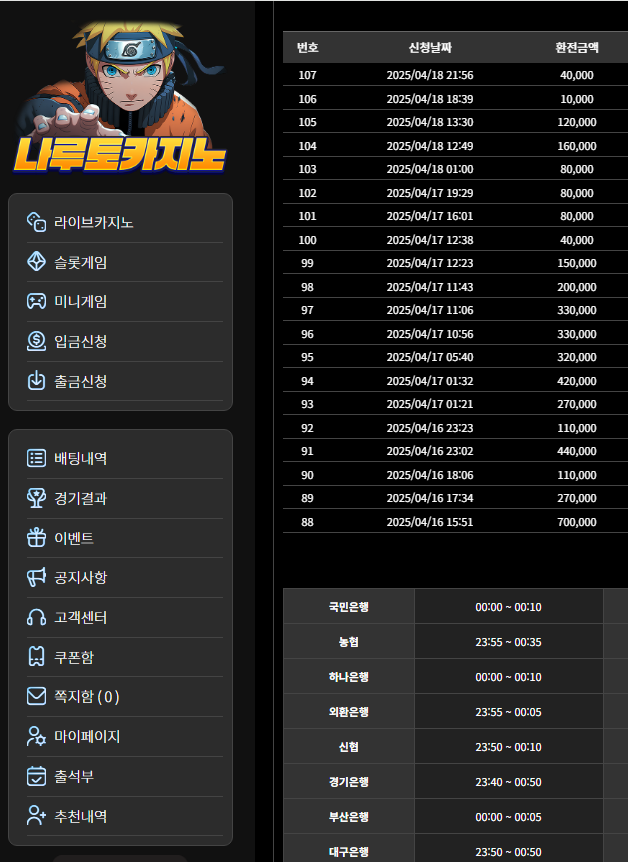This screenshot has width=628, height=862.
Task: Click the deposit request (입금신청) coin icon
Action: point(36,341)
